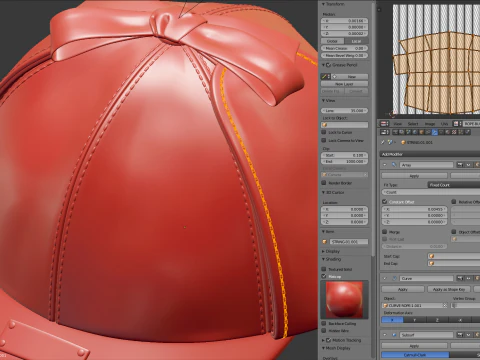Click the New Layer button
Viewport: 480px width, 360px height.
pos(344,84)
